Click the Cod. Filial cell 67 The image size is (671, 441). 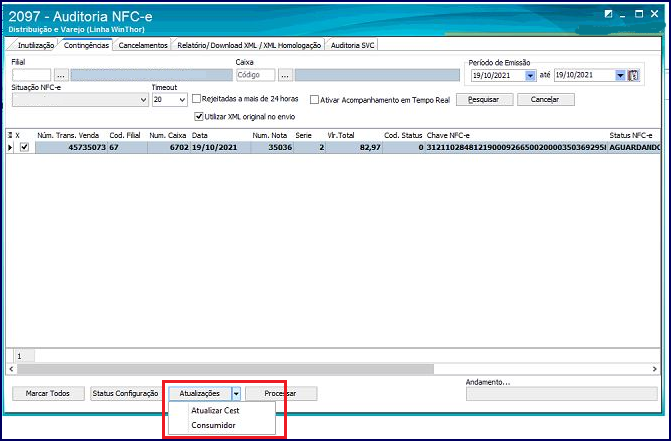(x=128, y=147)
